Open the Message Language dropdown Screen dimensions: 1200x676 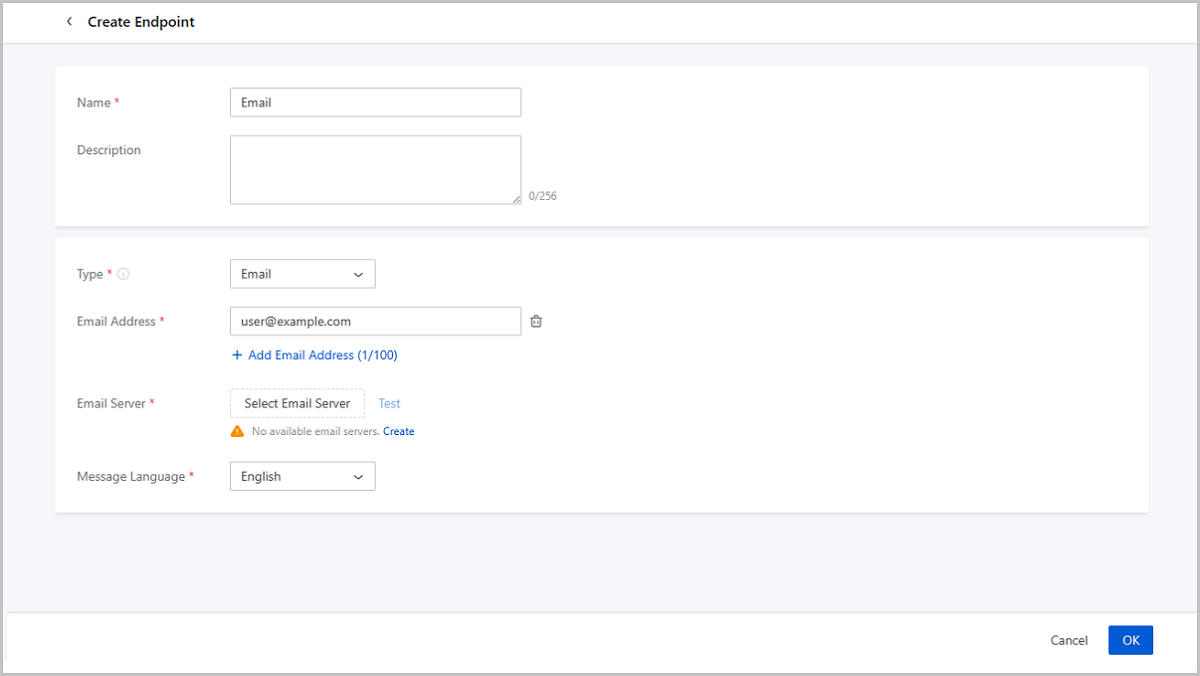pyautogui.click(x=303, y=477)
